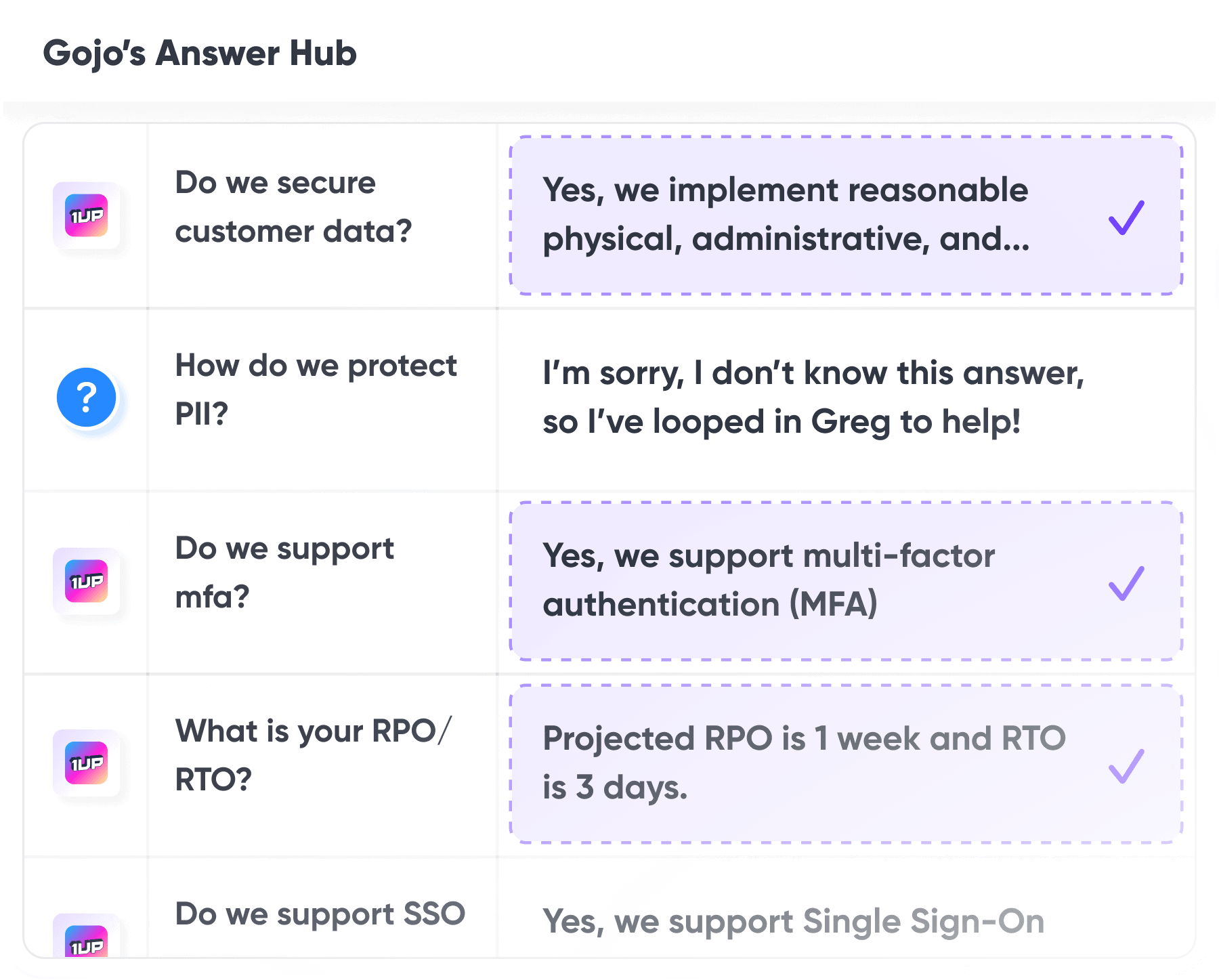
Task: Open the 'Do we support SSO' question
Action: tap(320, 914)
